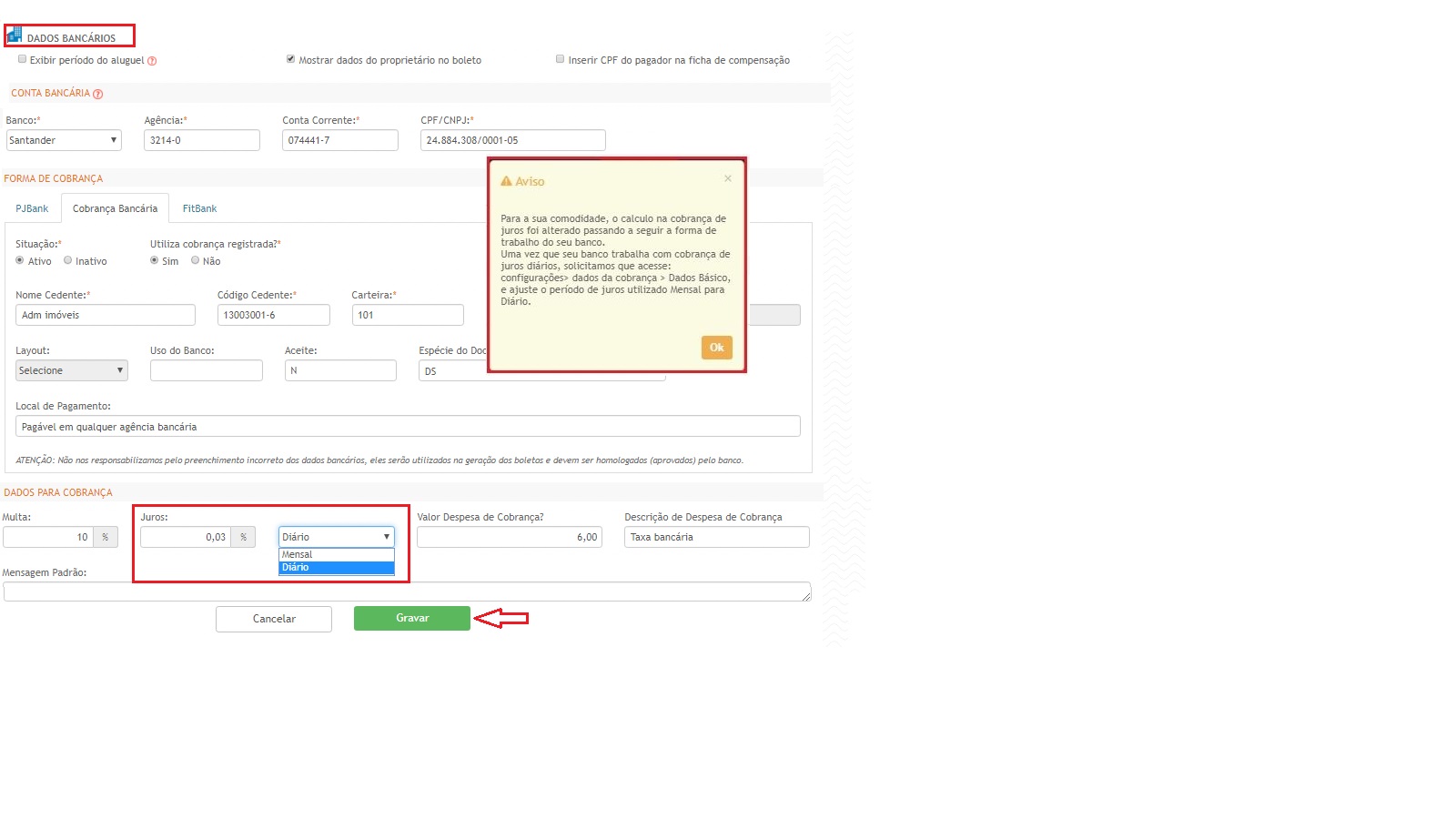
Task: Choose Não for cobrança registrada
Action: coord(196,260)
